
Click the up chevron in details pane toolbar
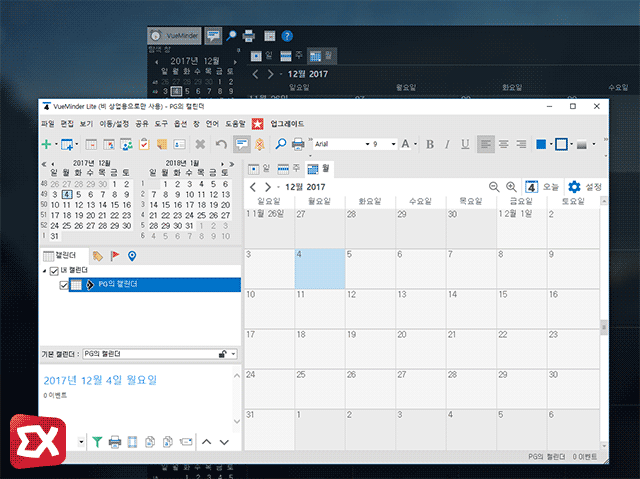coord(207,442)
